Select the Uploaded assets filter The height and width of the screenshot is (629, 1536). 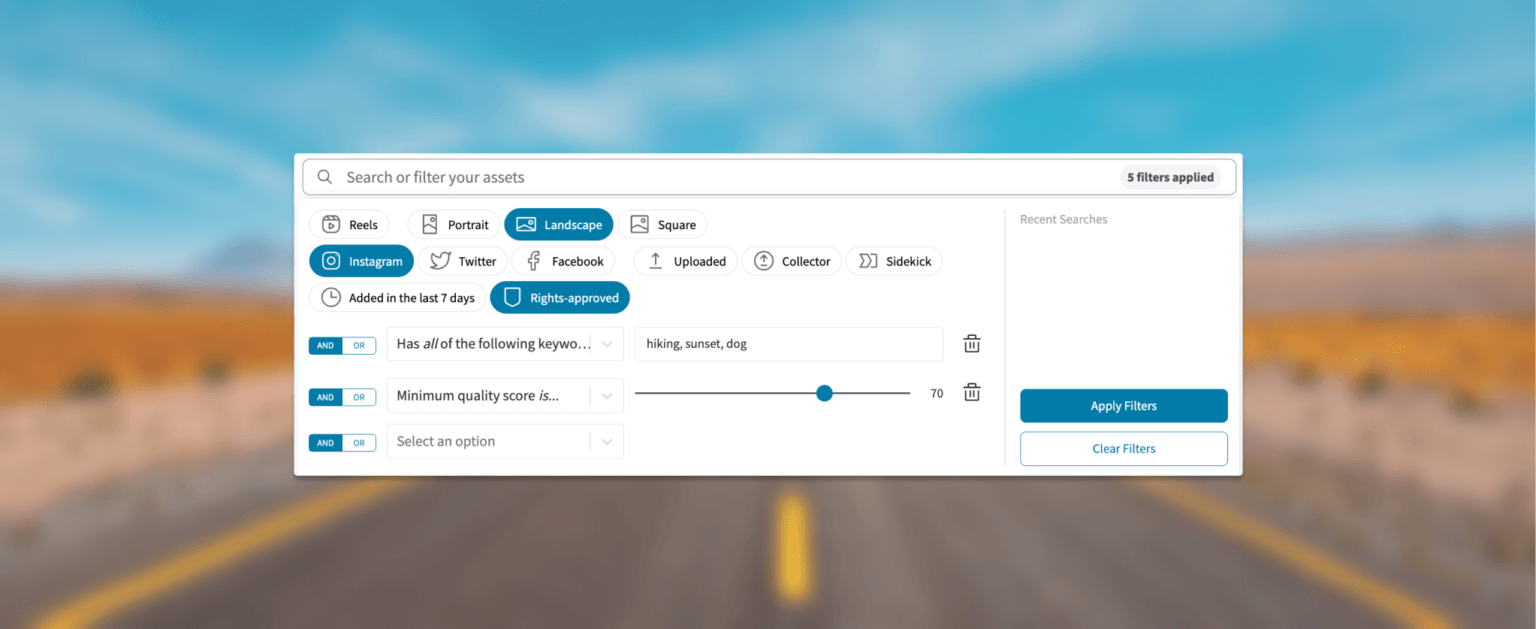pos(686,261)
